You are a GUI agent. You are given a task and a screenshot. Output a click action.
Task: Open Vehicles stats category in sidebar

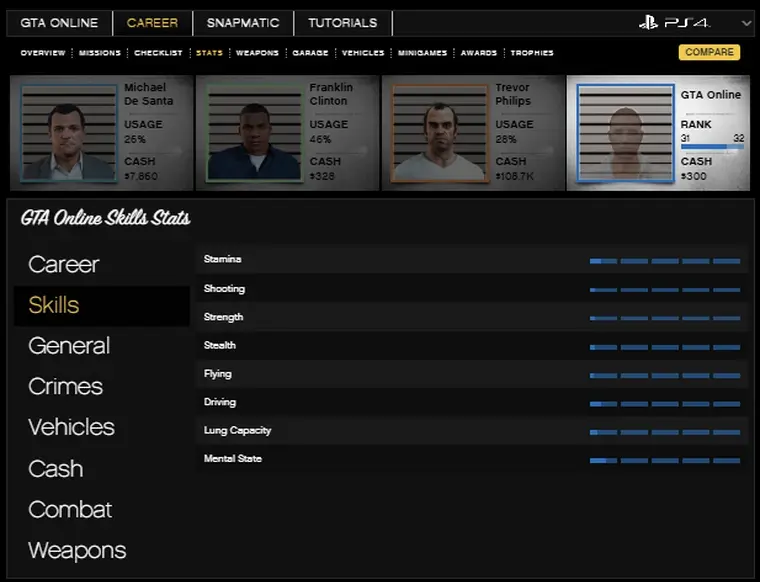[71, 427]
